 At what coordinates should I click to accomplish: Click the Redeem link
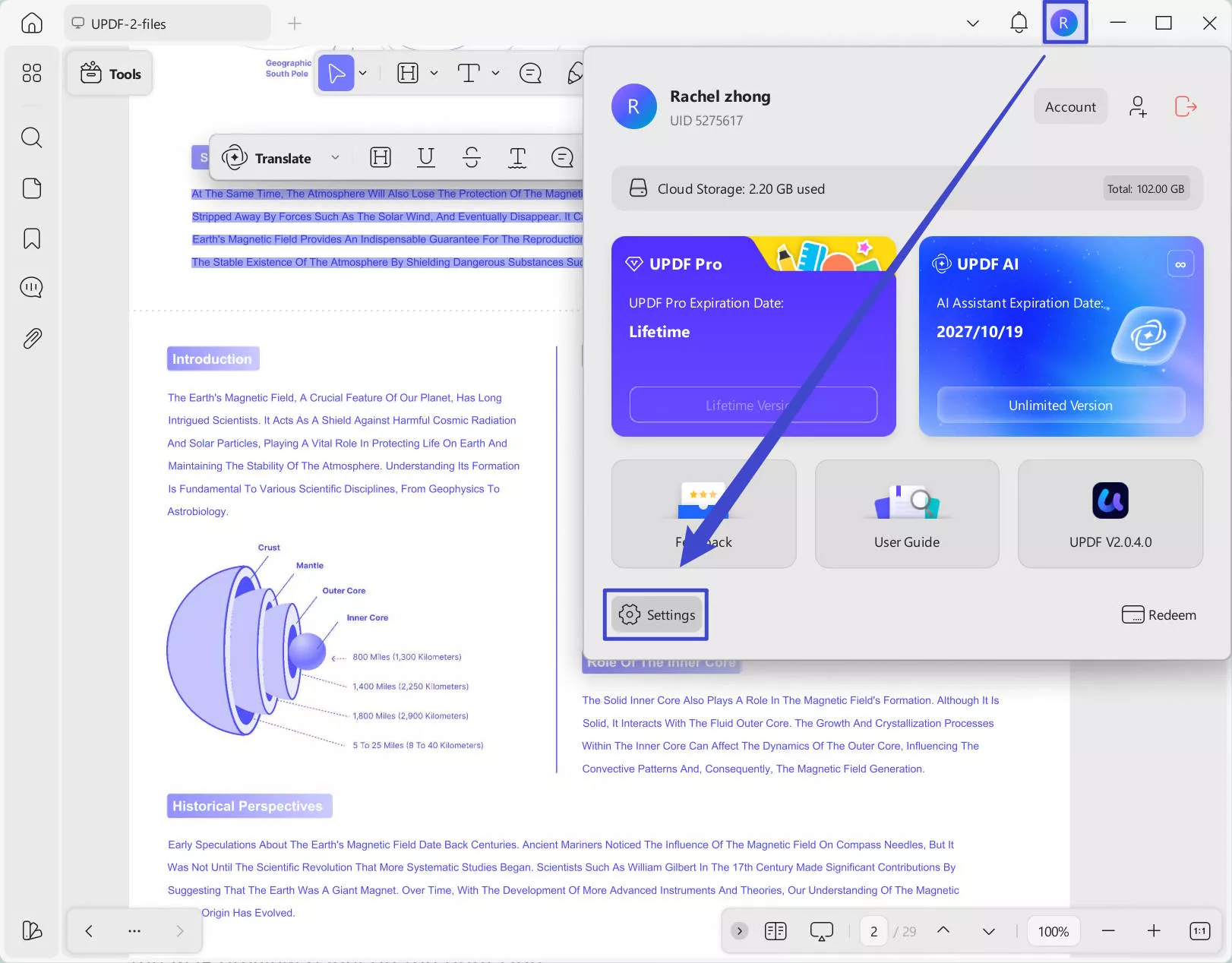coord(1158,614)
